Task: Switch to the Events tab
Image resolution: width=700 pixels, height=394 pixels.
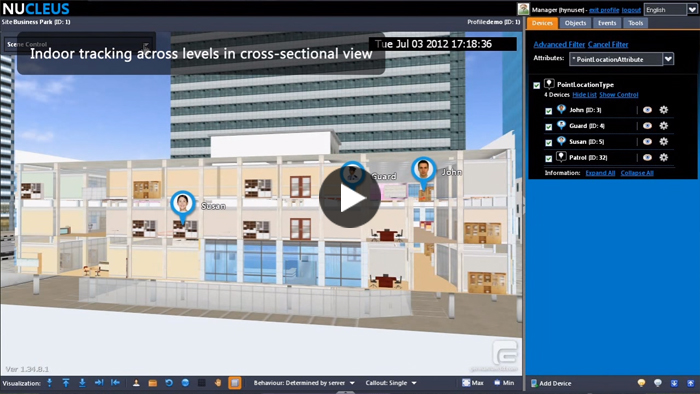Action: tap(607, 23)
